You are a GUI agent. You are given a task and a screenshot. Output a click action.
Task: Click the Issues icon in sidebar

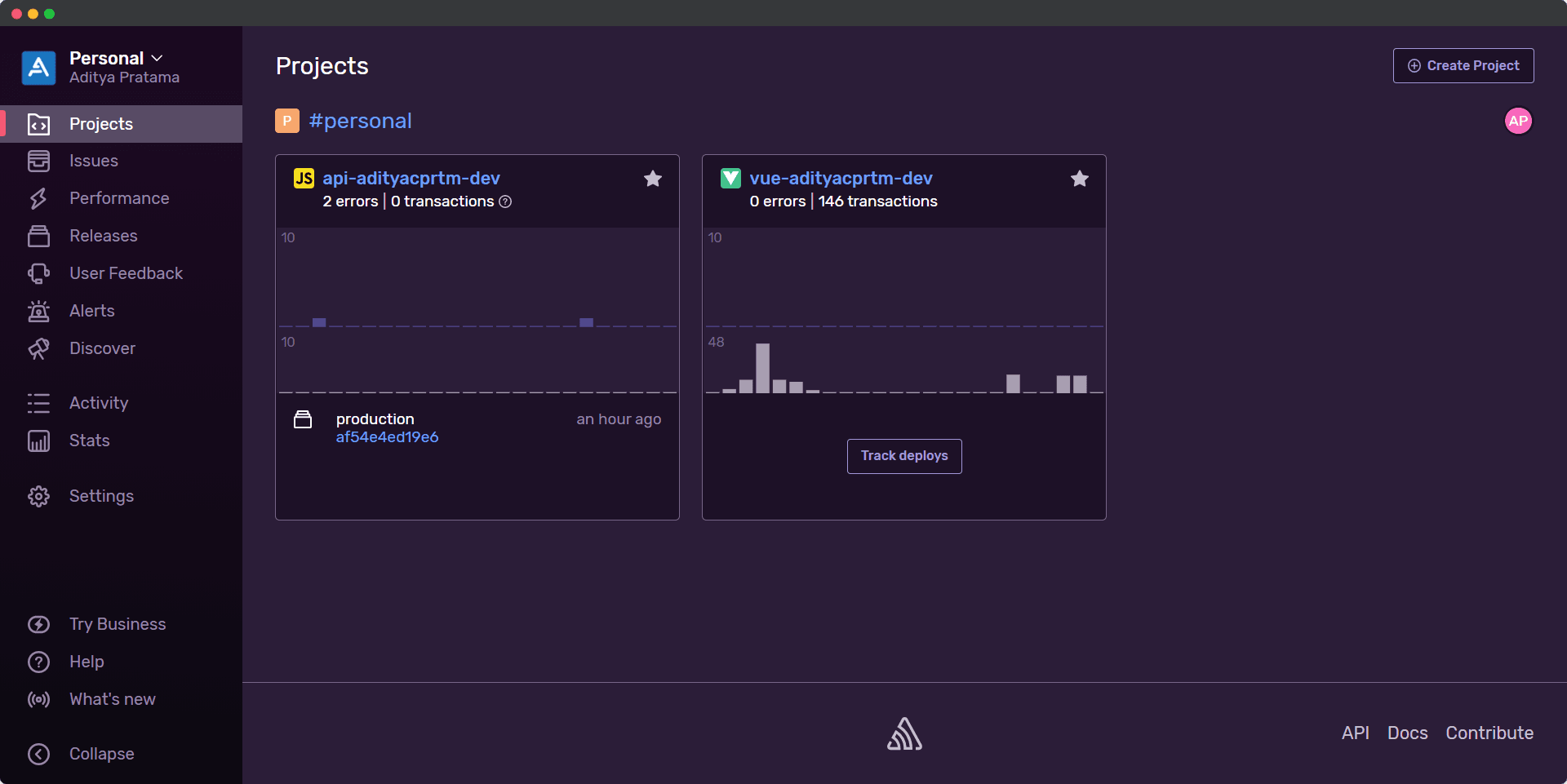point(38,162)
